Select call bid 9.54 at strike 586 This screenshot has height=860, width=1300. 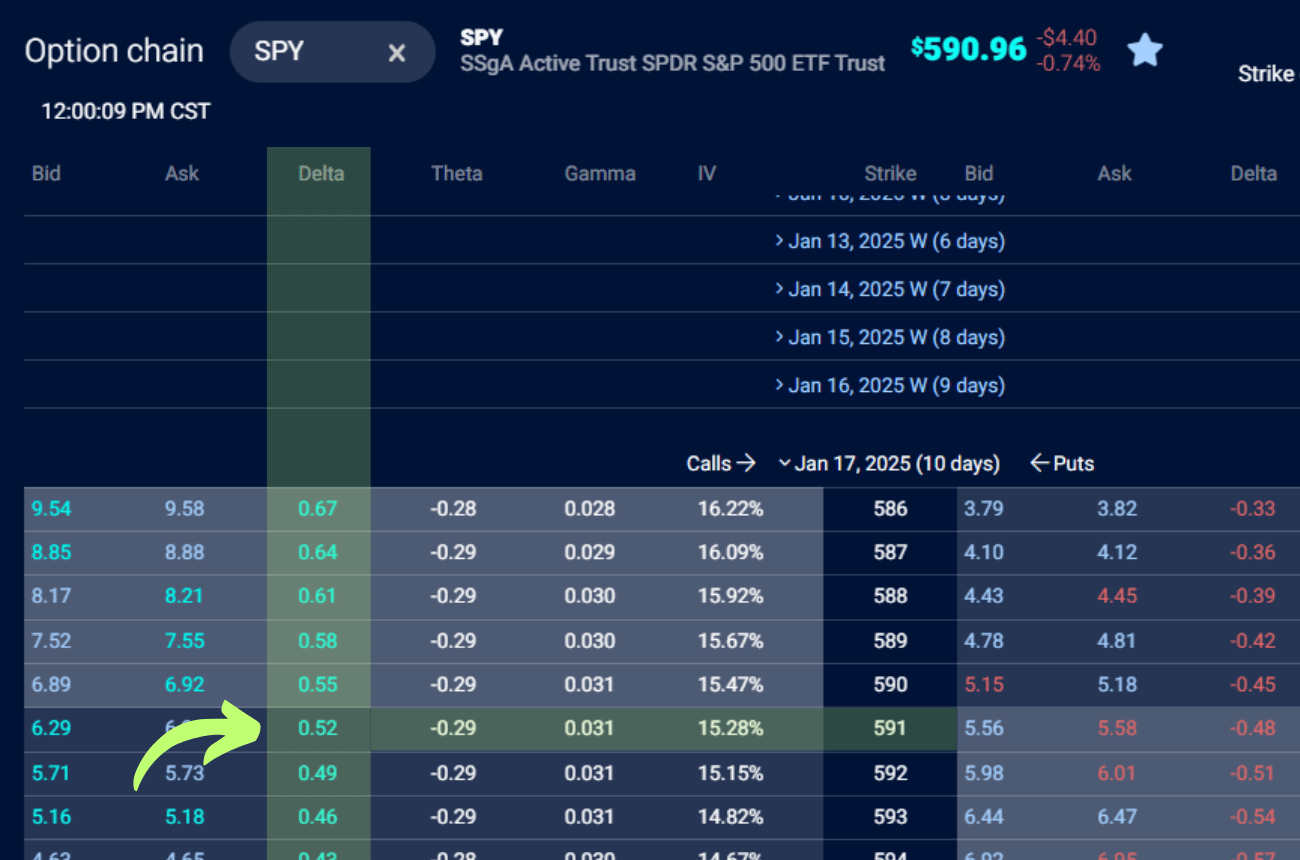(51, 508)
